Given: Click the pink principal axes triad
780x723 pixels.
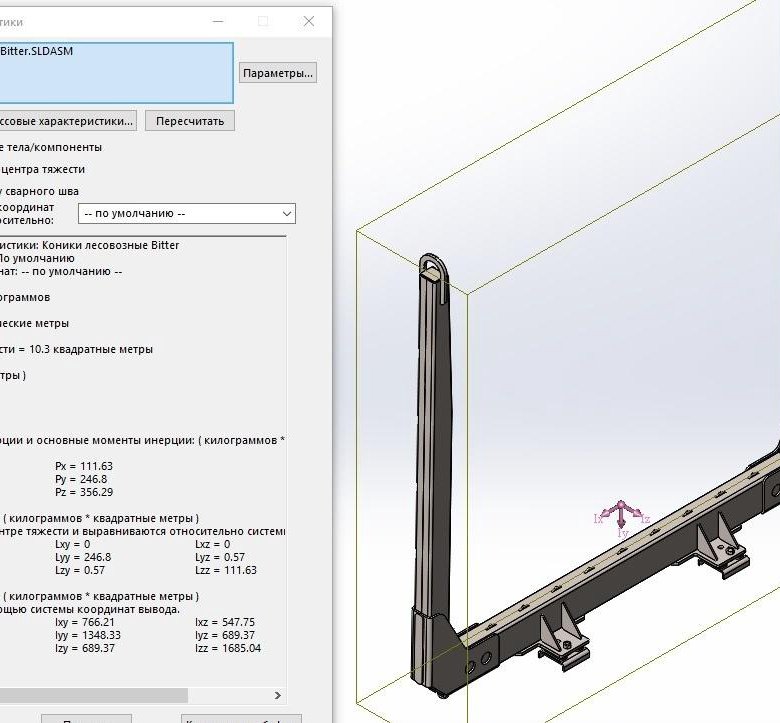Looking at the screenshot, I should point(621,514).
